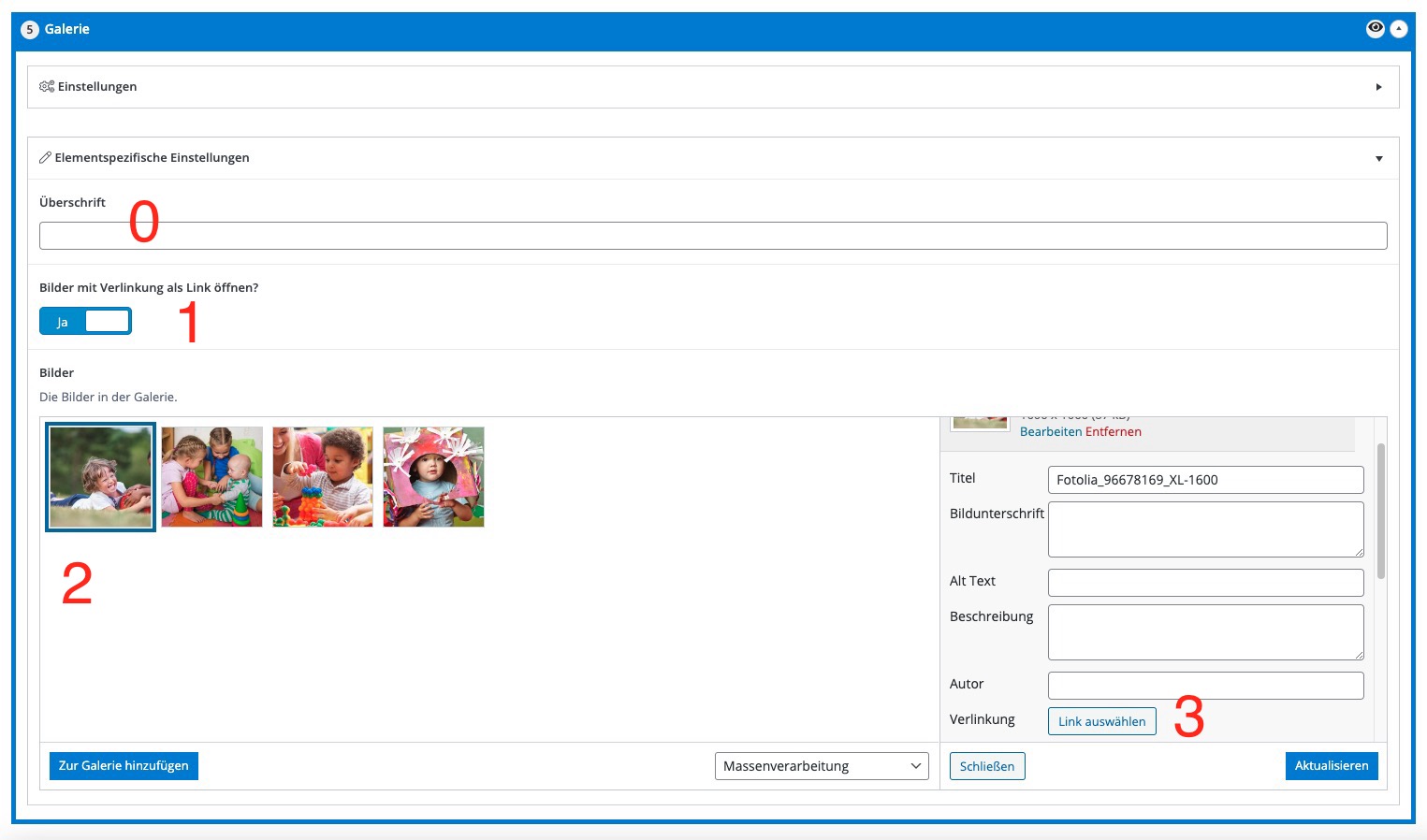Image resolution: width=1427 pixels, height=840 pixels.
Task: Toggle the Galerie visibility eye icon
Action: coord(1375,28)
